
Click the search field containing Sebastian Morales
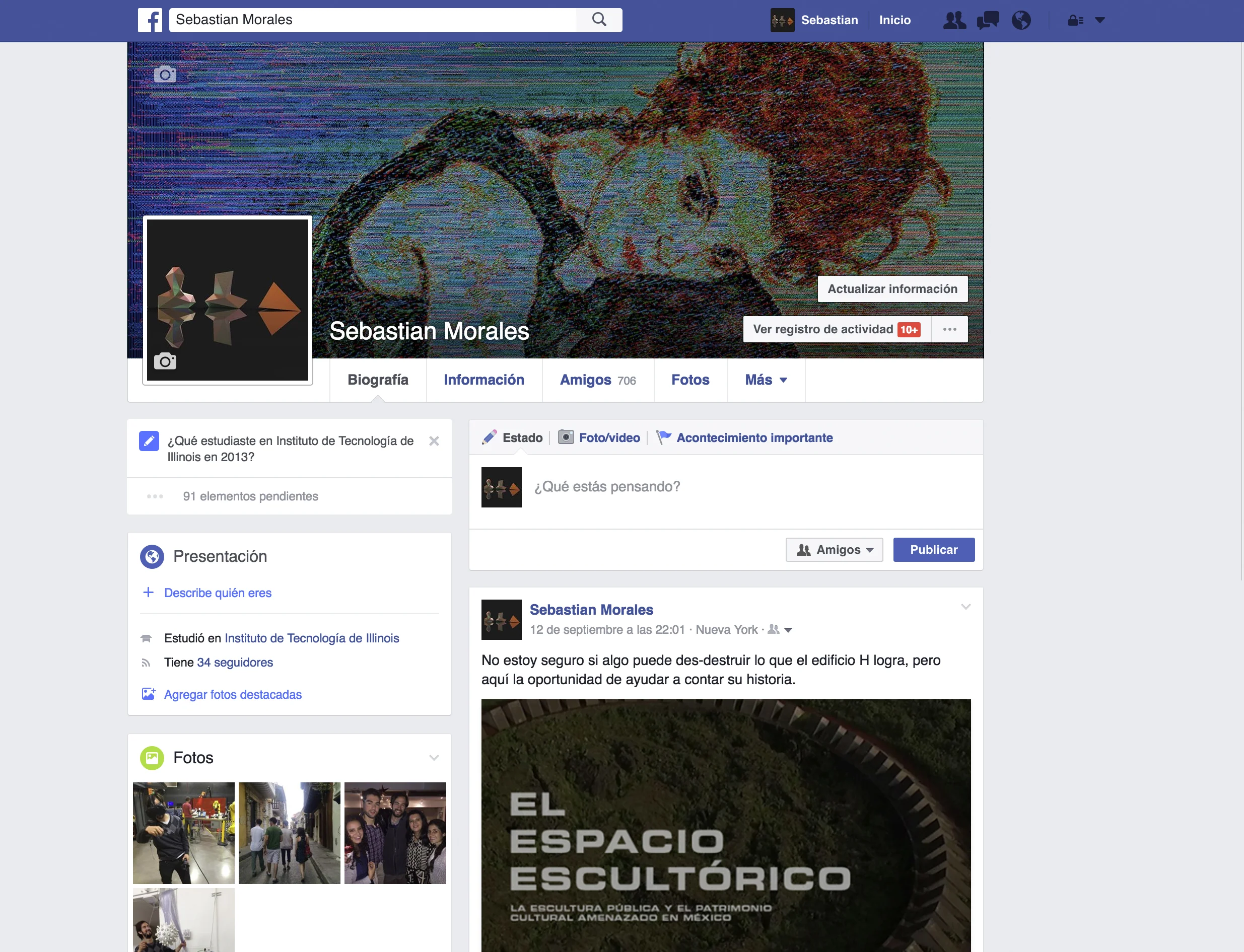pyautogui.click(x=372, y=20)
